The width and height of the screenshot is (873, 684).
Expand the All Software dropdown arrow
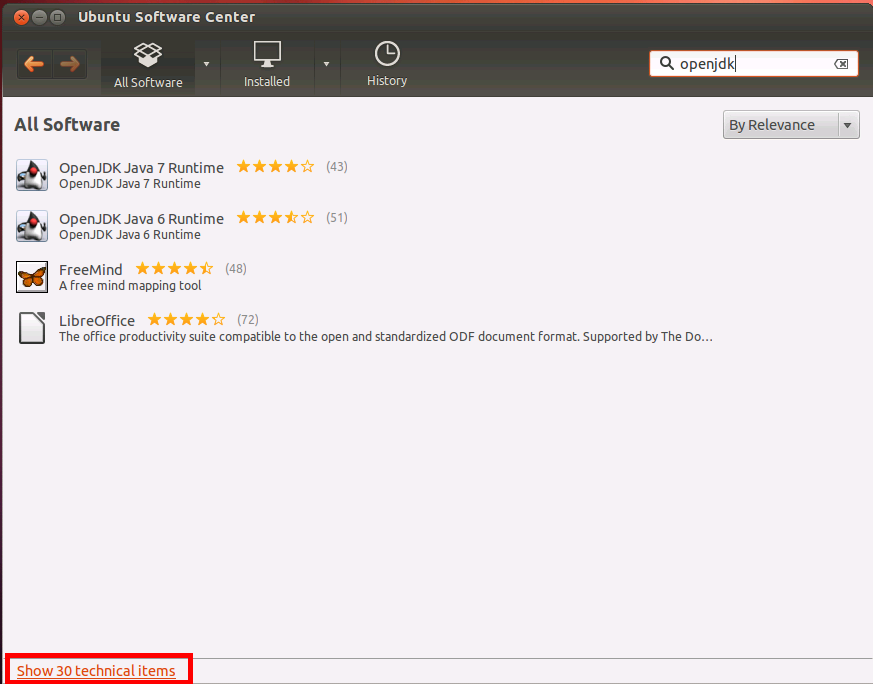point(207,64)
